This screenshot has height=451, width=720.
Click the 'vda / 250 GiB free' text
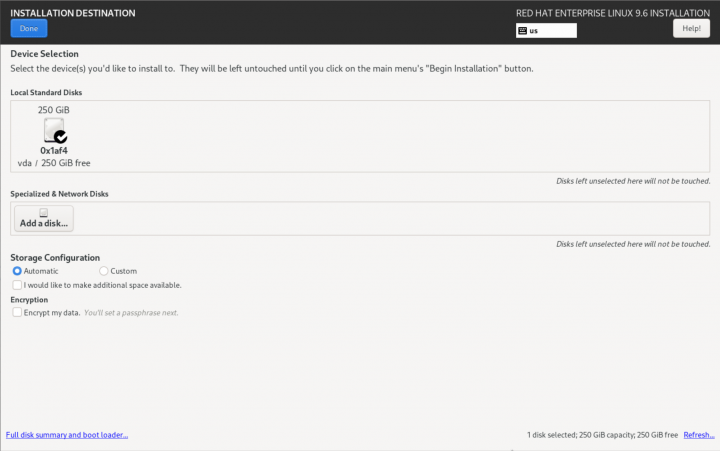[54, 162]
